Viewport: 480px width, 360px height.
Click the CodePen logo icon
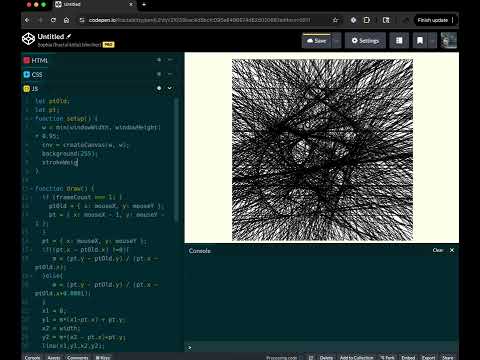pos(28,39)
